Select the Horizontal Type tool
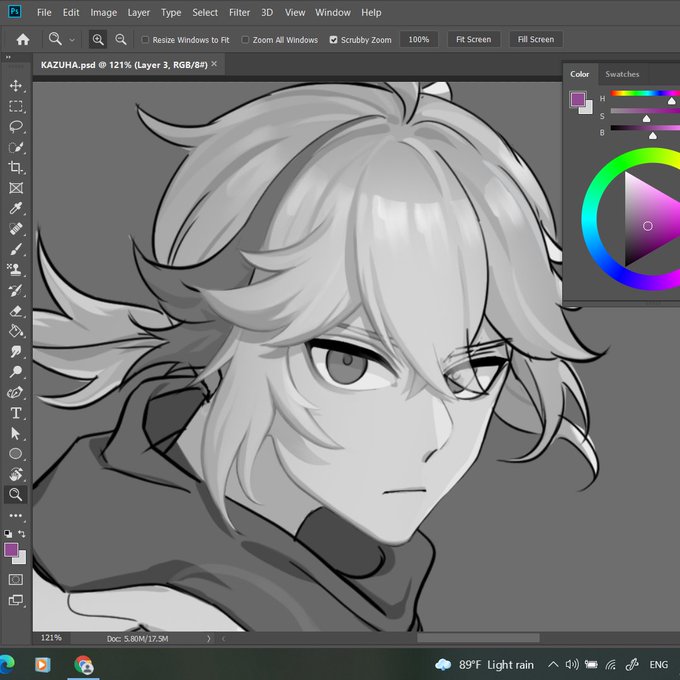Viewport: 680px width, 680px height. coord(16,413)
